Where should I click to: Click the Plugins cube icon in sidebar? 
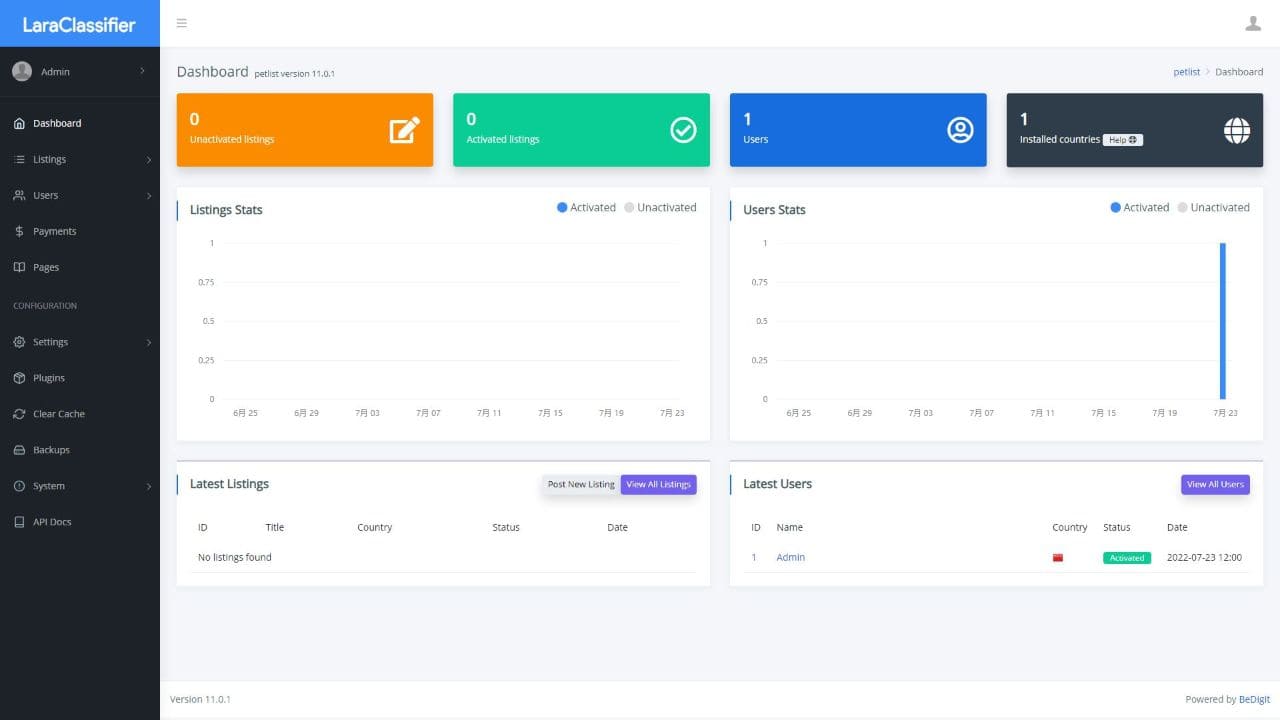pyautogui.click(x=19, y=378)
